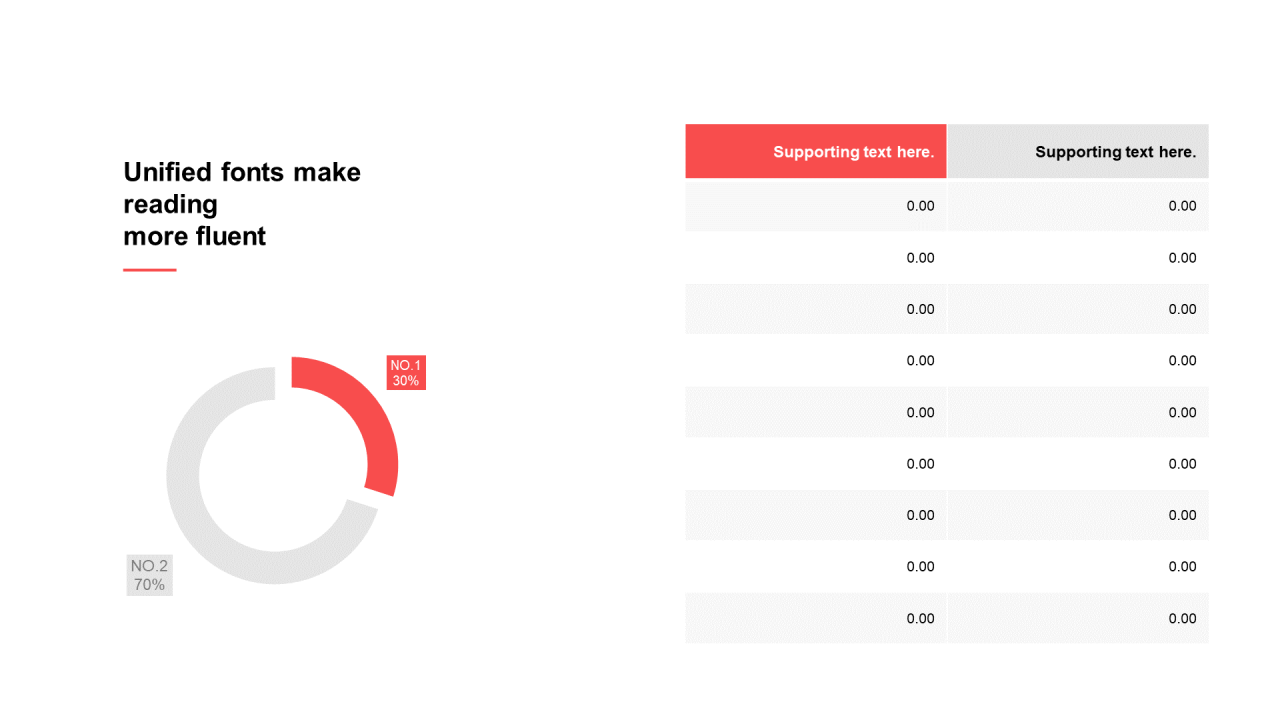Click the second data row's right column value

tap(1182, 258)
